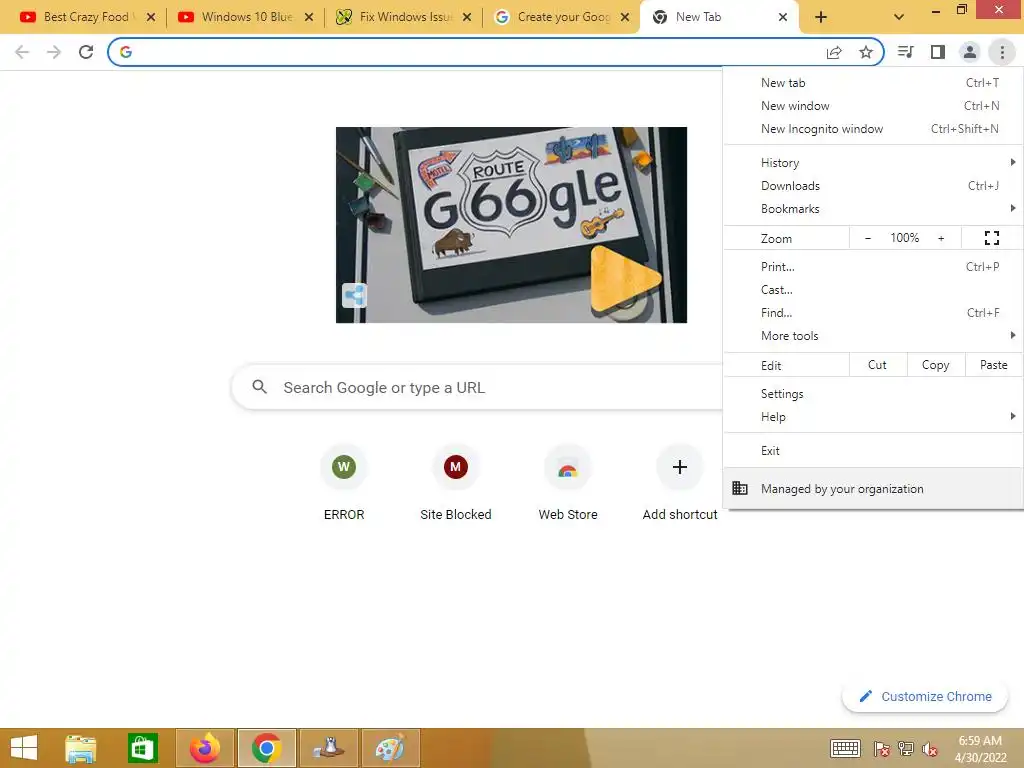Screen dimensions: 1024x768
Task: Open the ERROR shortcut tile
Action: pyautogui.click(x=344, y=483)
